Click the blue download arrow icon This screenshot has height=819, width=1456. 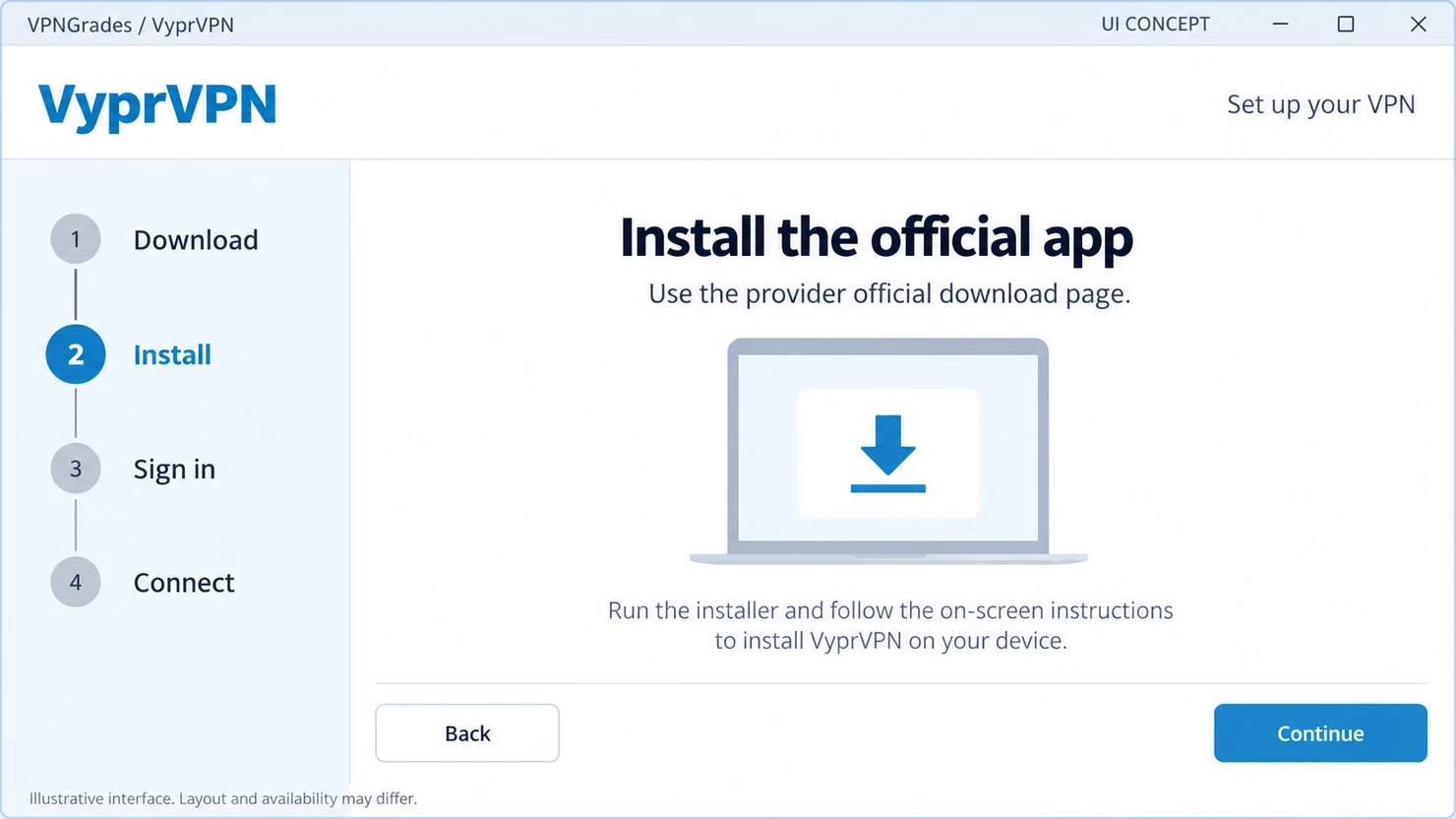[888, 453]
